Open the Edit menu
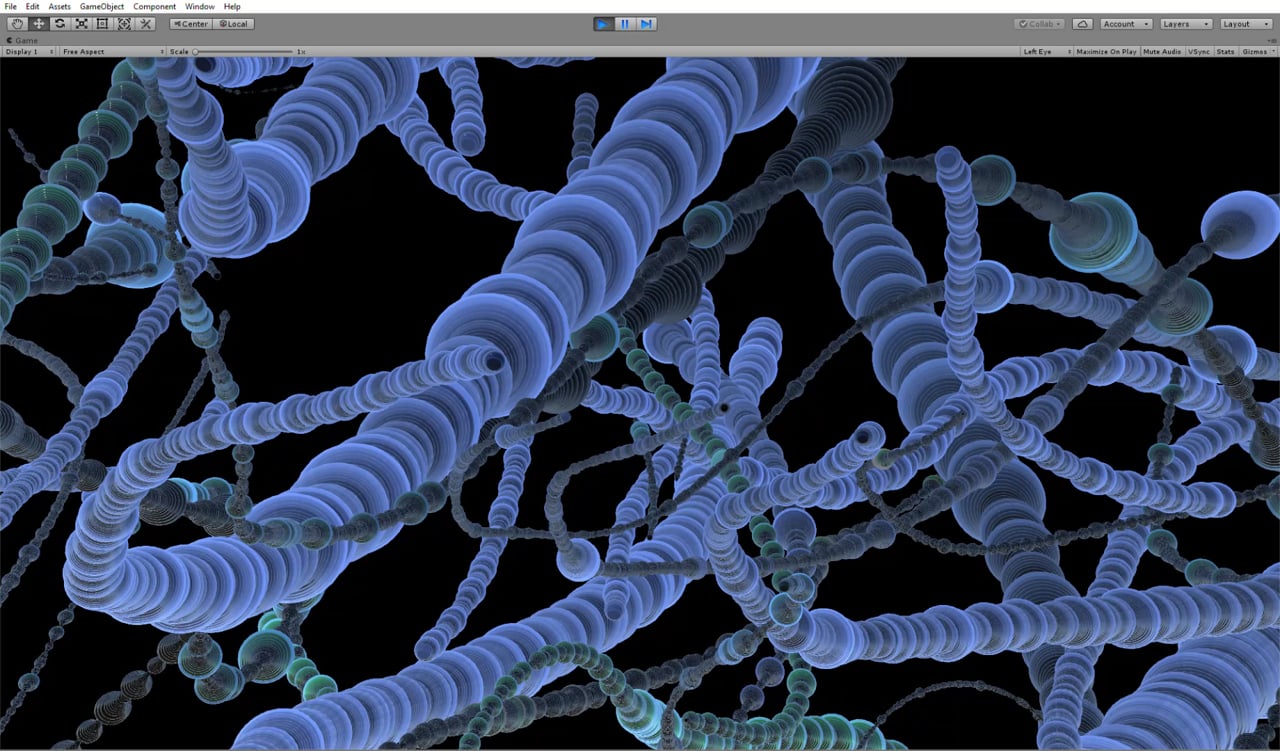Viewport: 1280px width, 751px height. (x=33, y=6)
